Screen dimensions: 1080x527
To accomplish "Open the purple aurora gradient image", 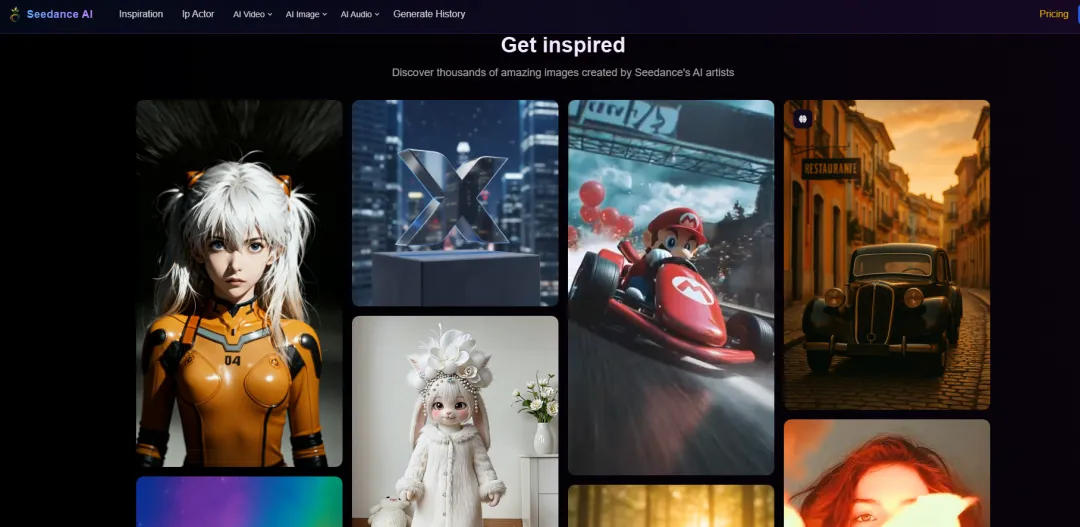I will coord(239,502).
